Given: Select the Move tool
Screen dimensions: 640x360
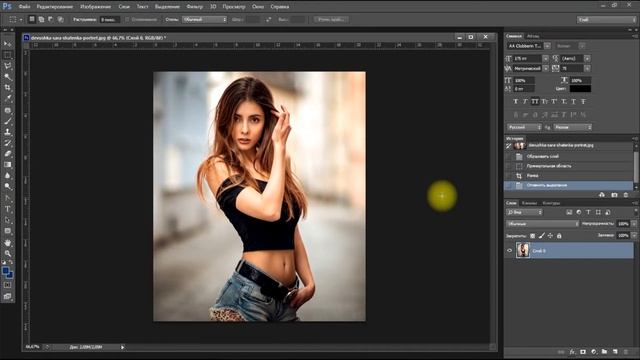Looking at the screenshot, I should pos(7,44).
